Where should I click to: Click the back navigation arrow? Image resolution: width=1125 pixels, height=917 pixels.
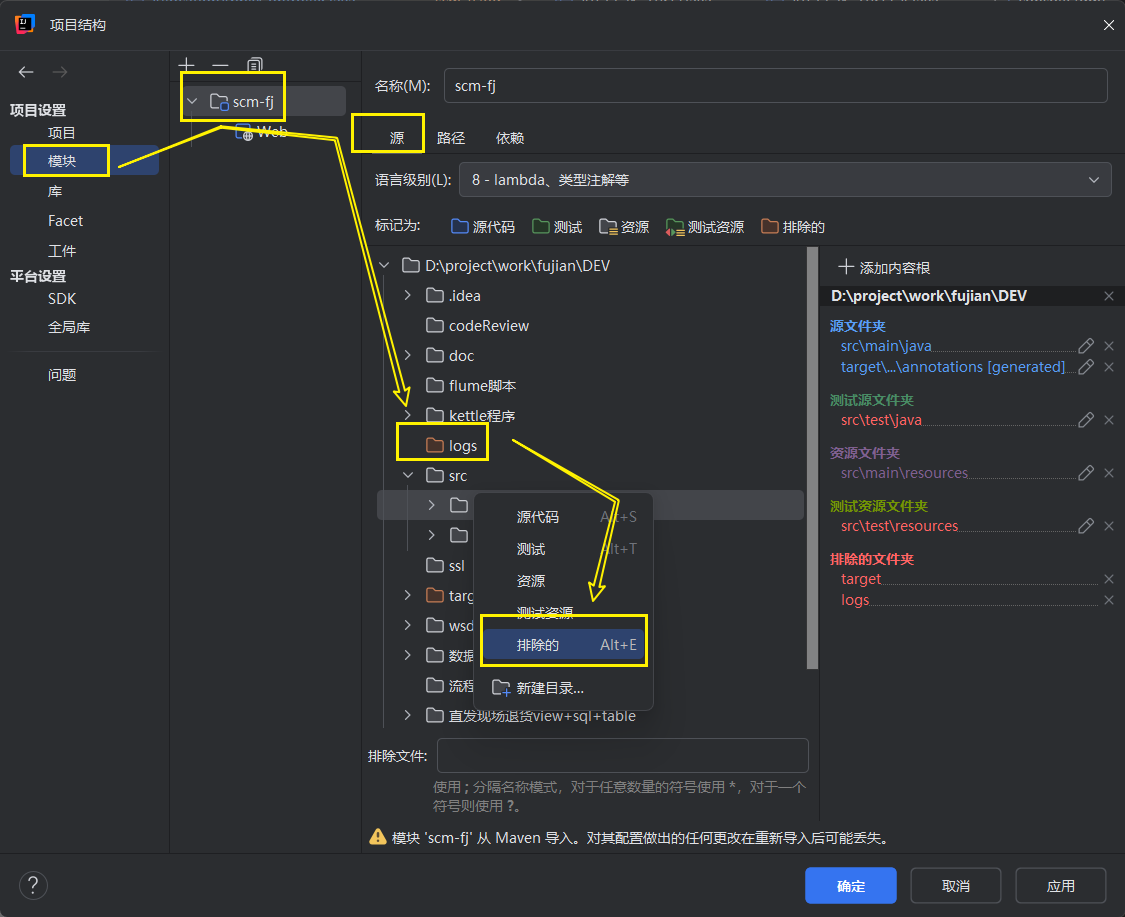[26, 72]
